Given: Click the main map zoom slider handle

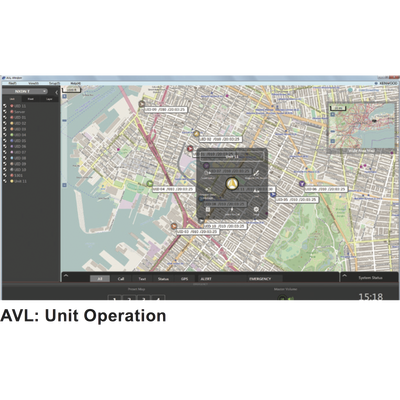Looking at the screenshot, I should pyautogui.click(x=64, y=120).
